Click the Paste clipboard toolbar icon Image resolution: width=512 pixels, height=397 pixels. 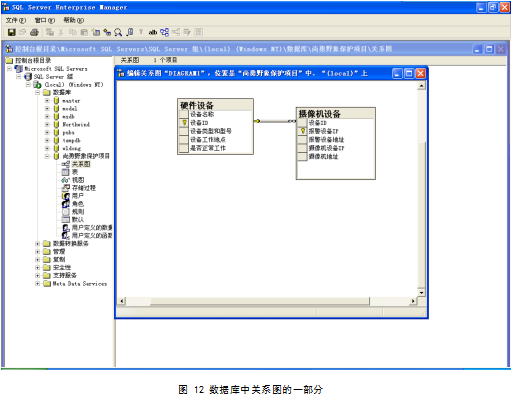click(x=84, y=32)
